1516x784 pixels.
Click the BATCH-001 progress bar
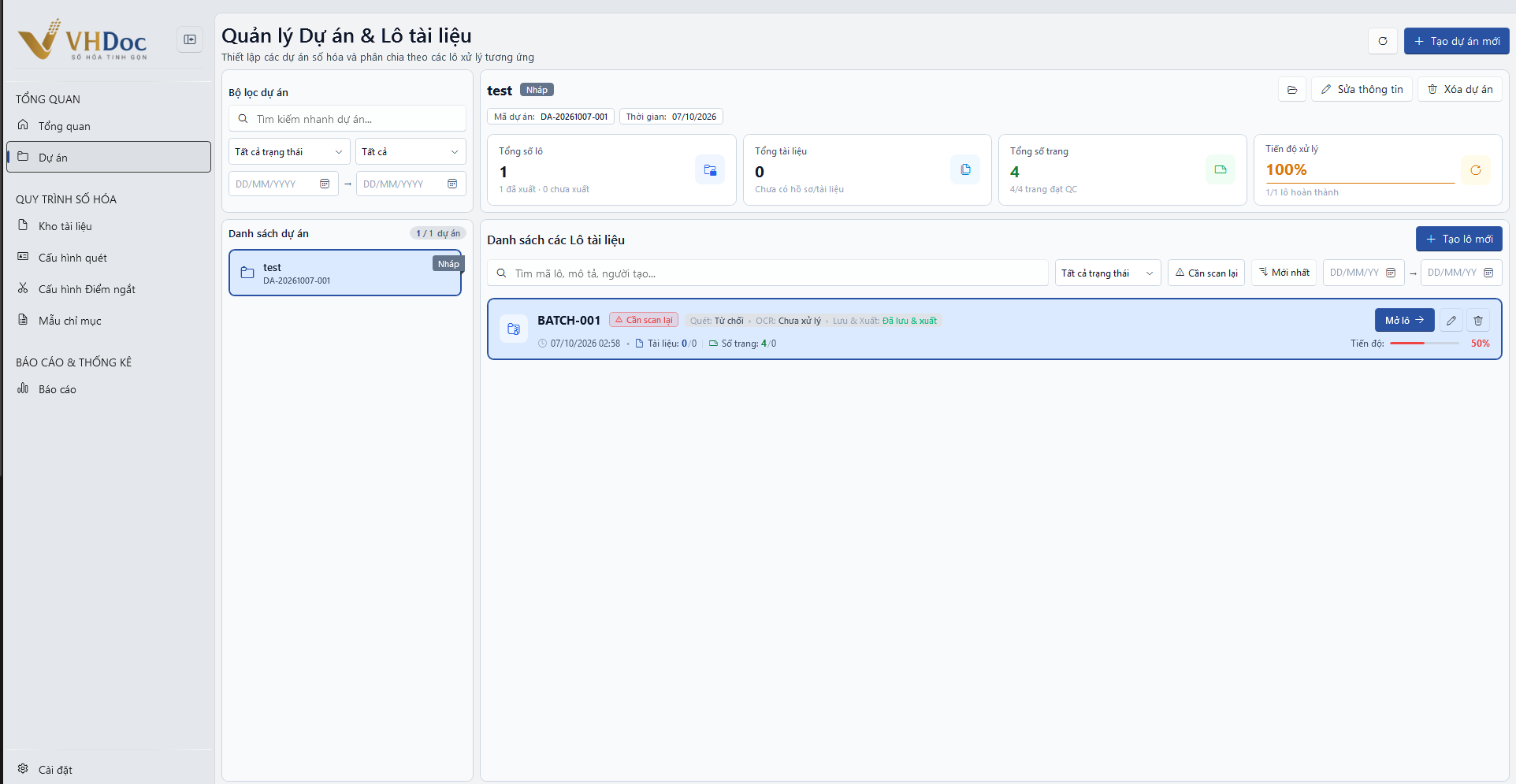pos(1424,344)
